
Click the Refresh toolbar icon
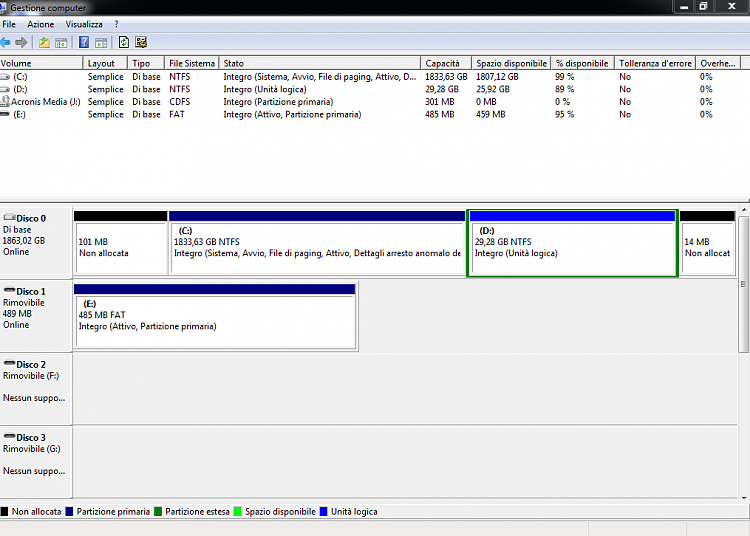[x=124, y=43]
